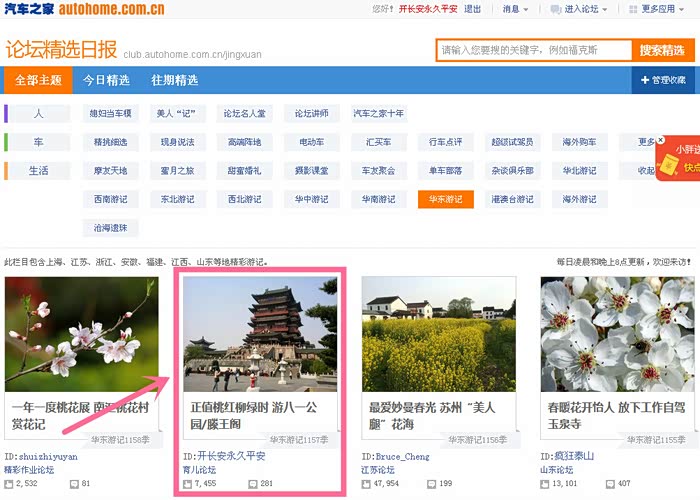Open the 车友聚会 tag

379,171
